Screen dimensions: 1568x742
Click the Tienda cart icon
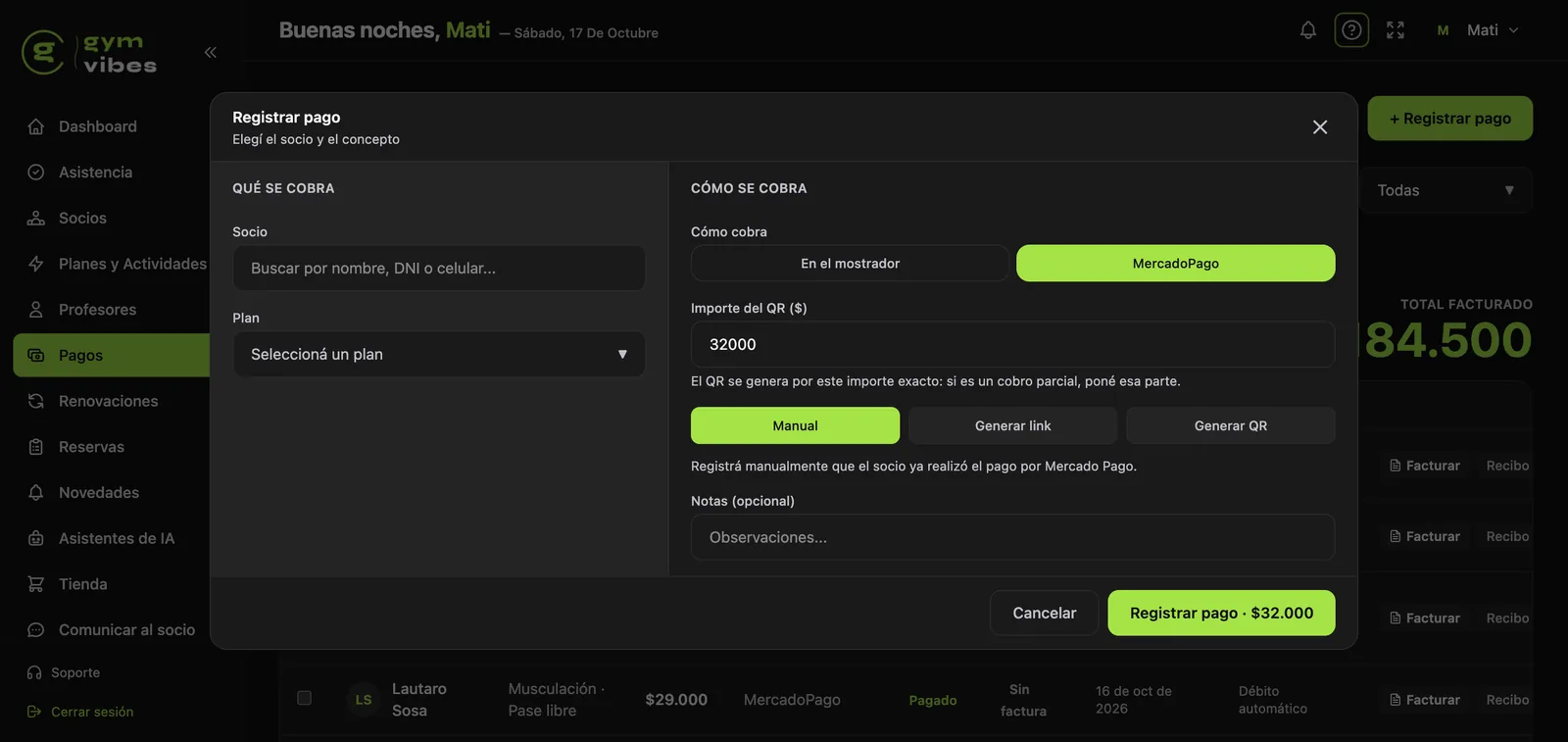36,584
